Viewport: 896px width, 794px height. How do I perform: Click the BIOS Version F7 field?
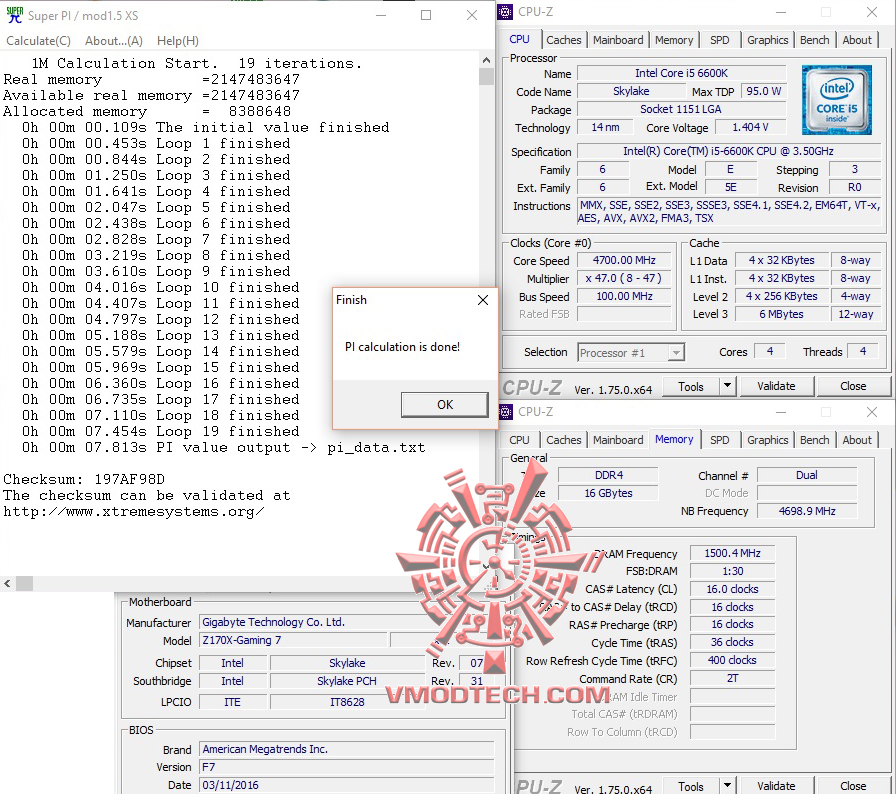pos(347,767)
